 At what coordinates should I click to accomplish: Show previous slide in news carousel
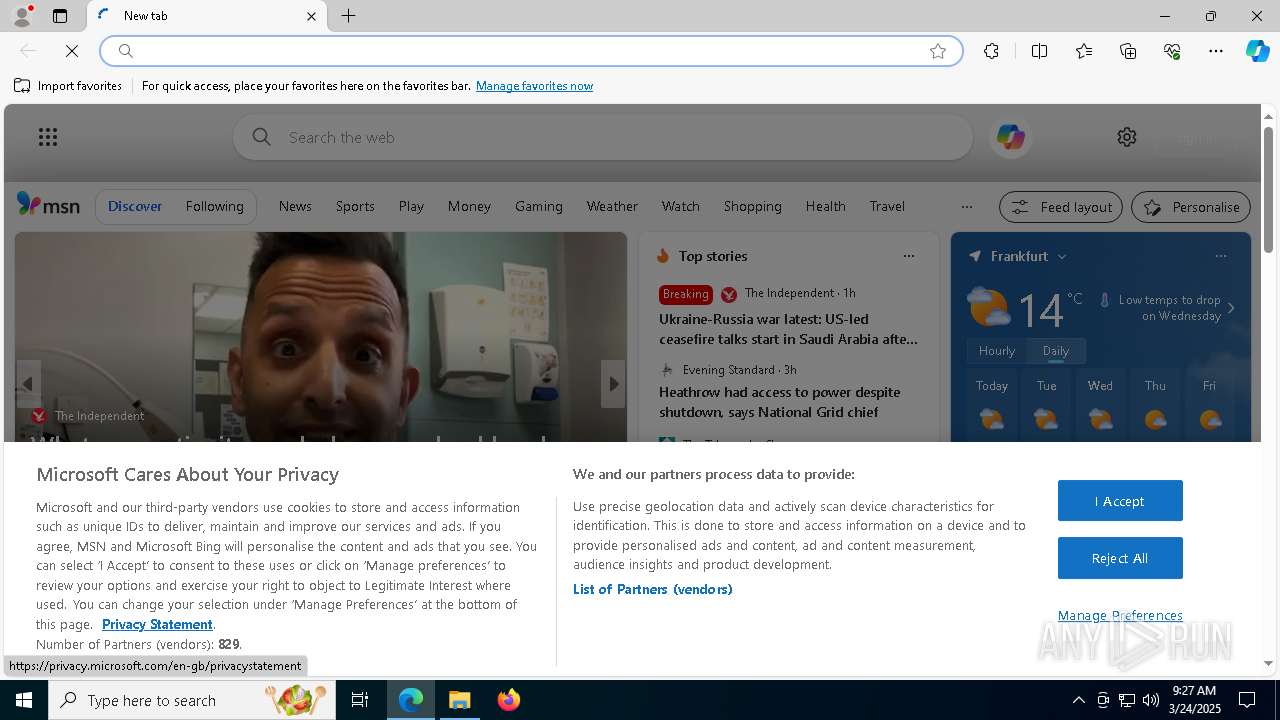[x=28, y=384]
